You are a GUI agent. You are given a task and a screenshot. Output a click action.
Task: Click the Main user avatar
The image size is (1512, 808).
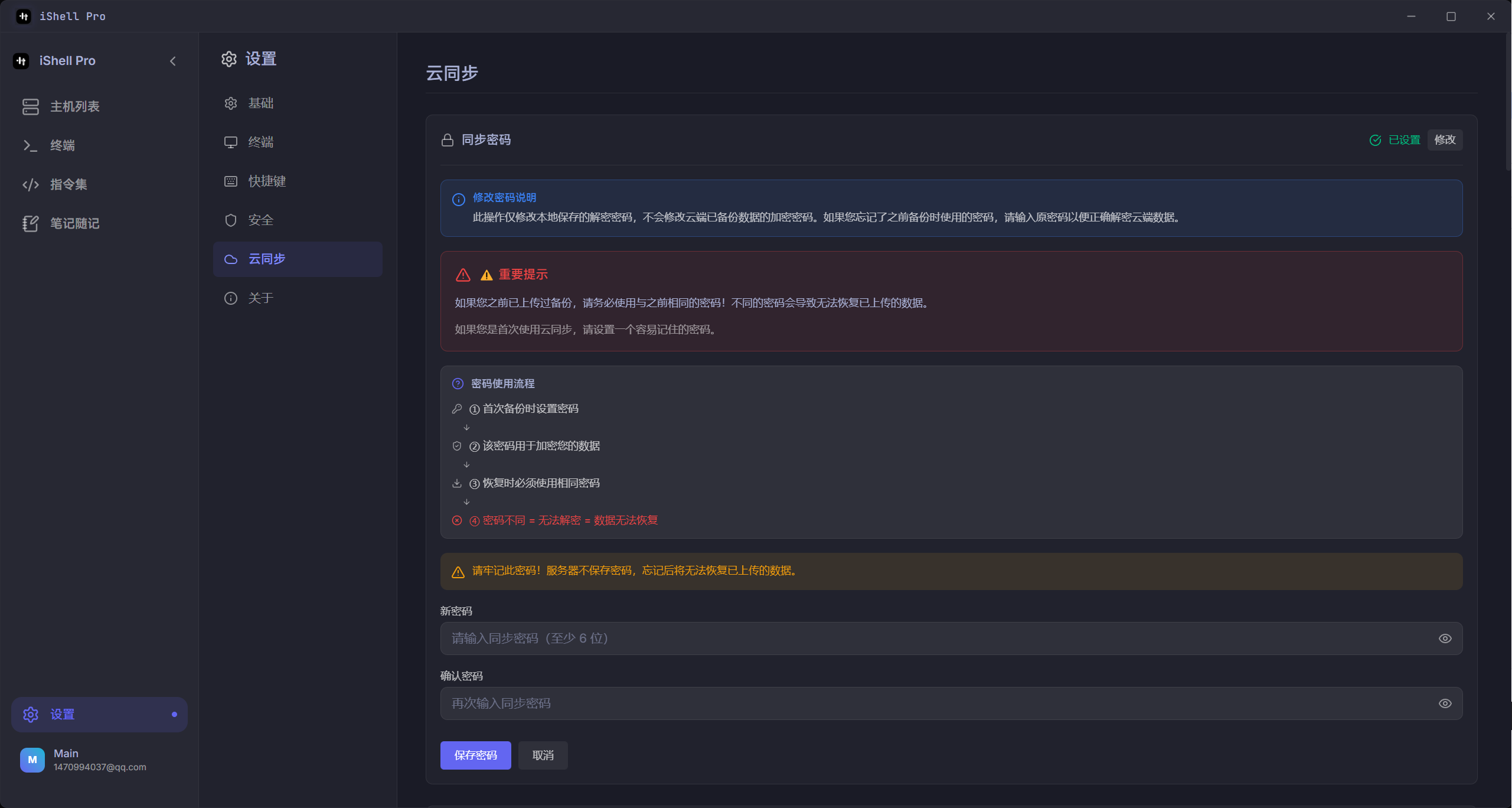click(x=32, y=760)
